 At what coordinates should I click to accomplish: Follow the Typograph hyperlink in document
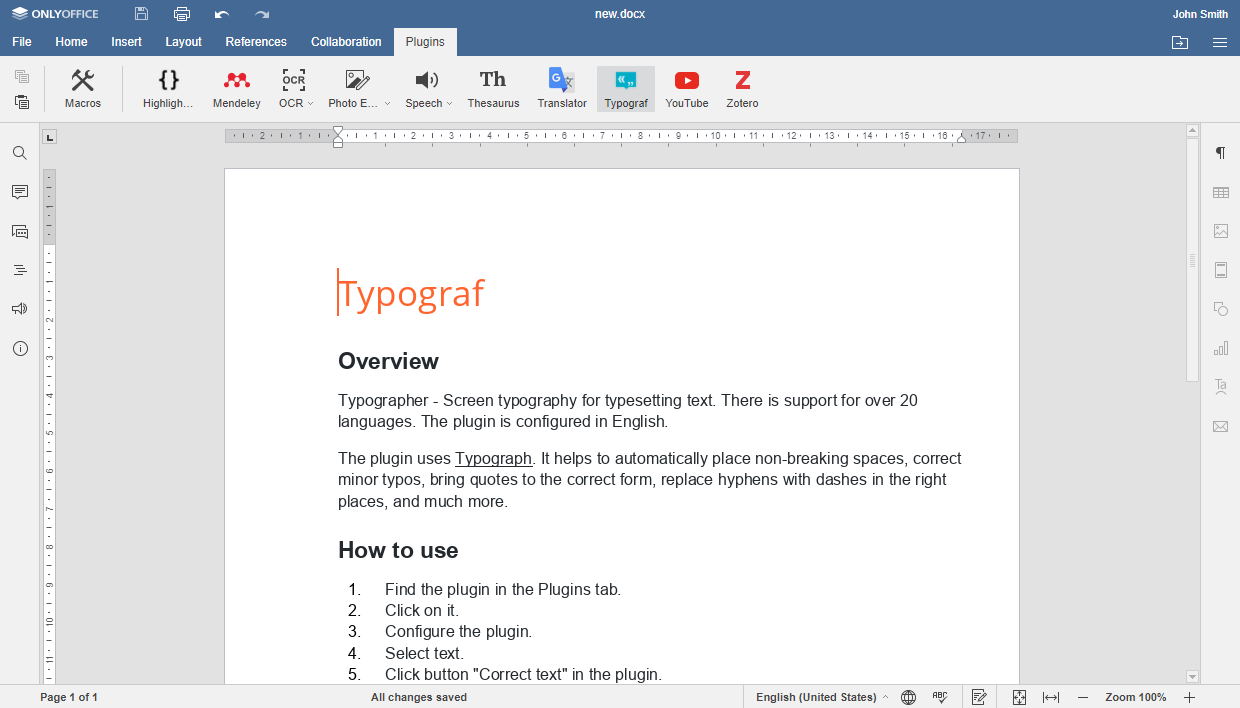[x=493, y=459]
